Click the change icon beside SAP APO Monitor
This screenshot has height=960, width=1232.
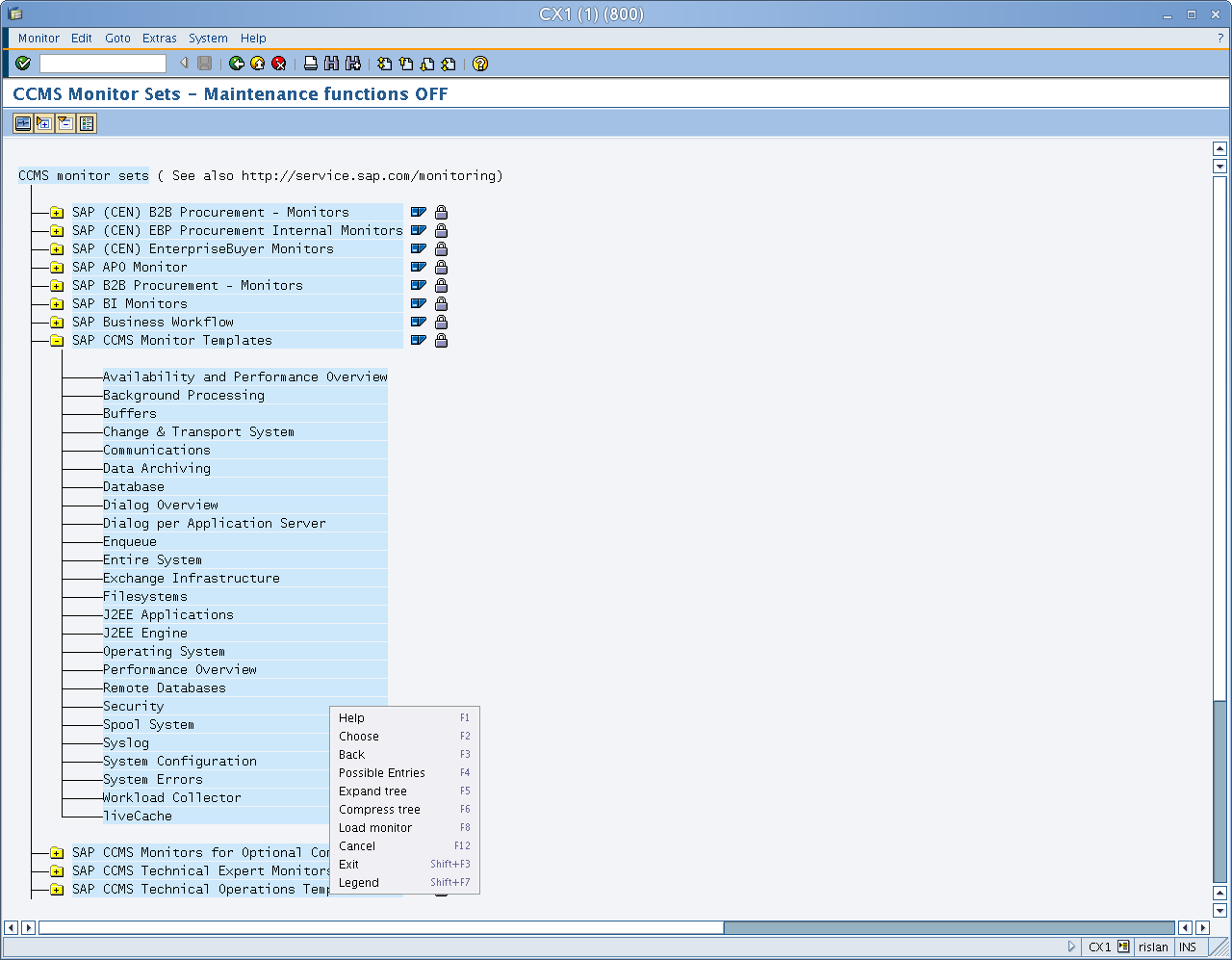(x=417, y=267)
